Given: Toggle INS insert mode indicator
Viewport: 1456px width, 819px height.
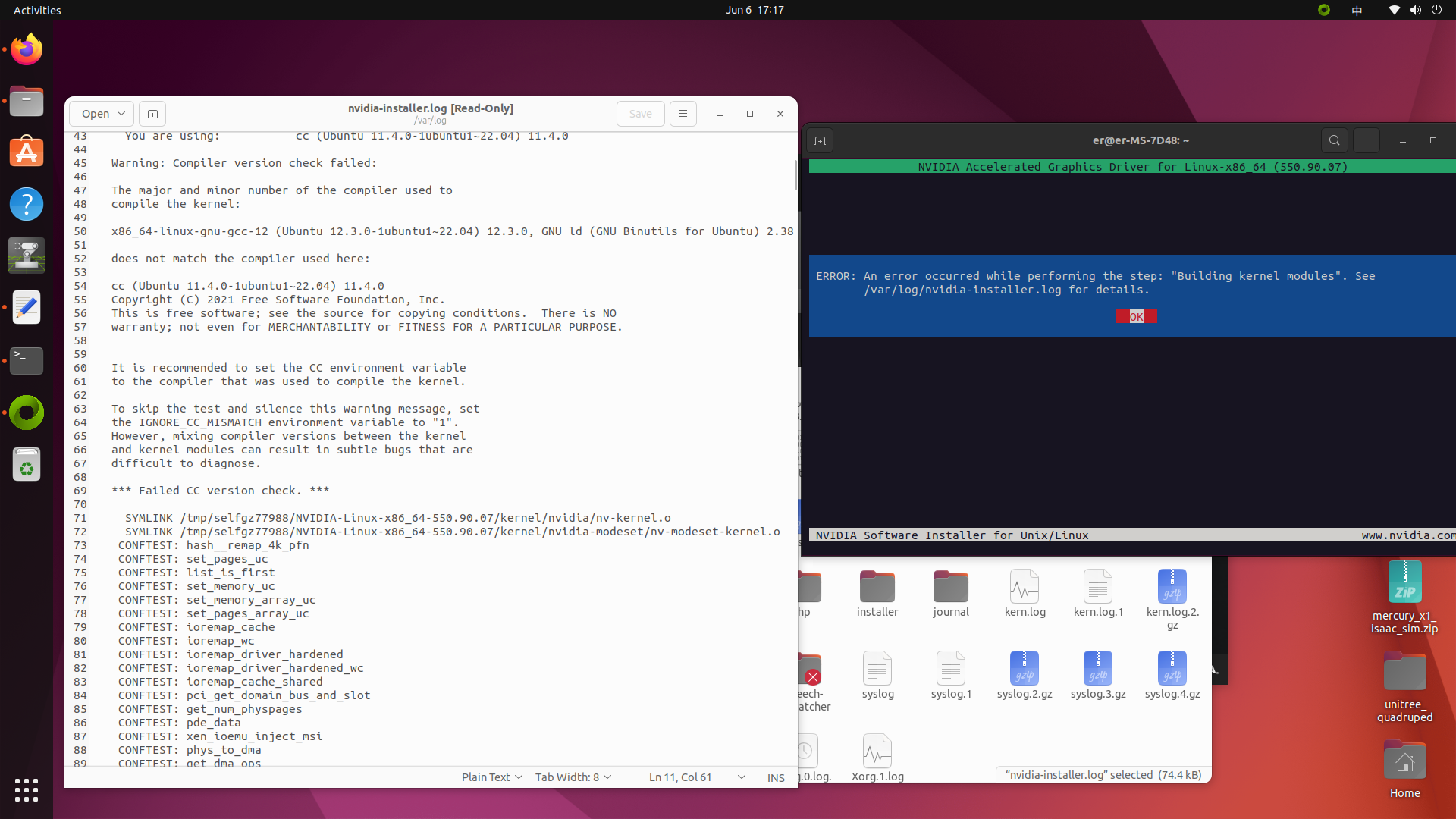Looking at the screenshot, I should pyautogui.click(x=777, y=777).
